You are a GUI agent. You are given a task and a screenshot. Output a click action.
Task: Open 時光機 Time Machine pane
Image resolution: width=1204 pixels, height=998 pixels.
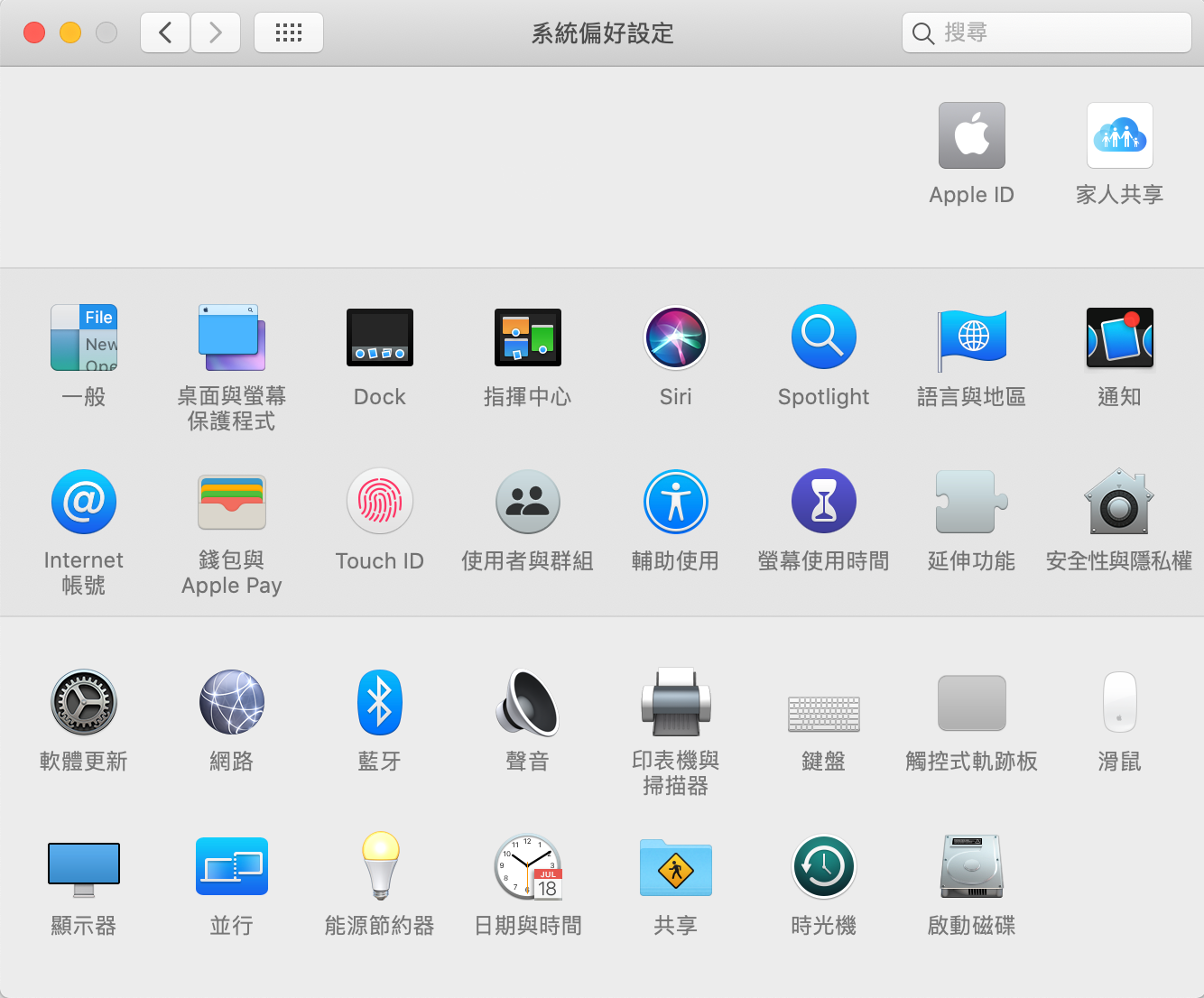point(824,866)
